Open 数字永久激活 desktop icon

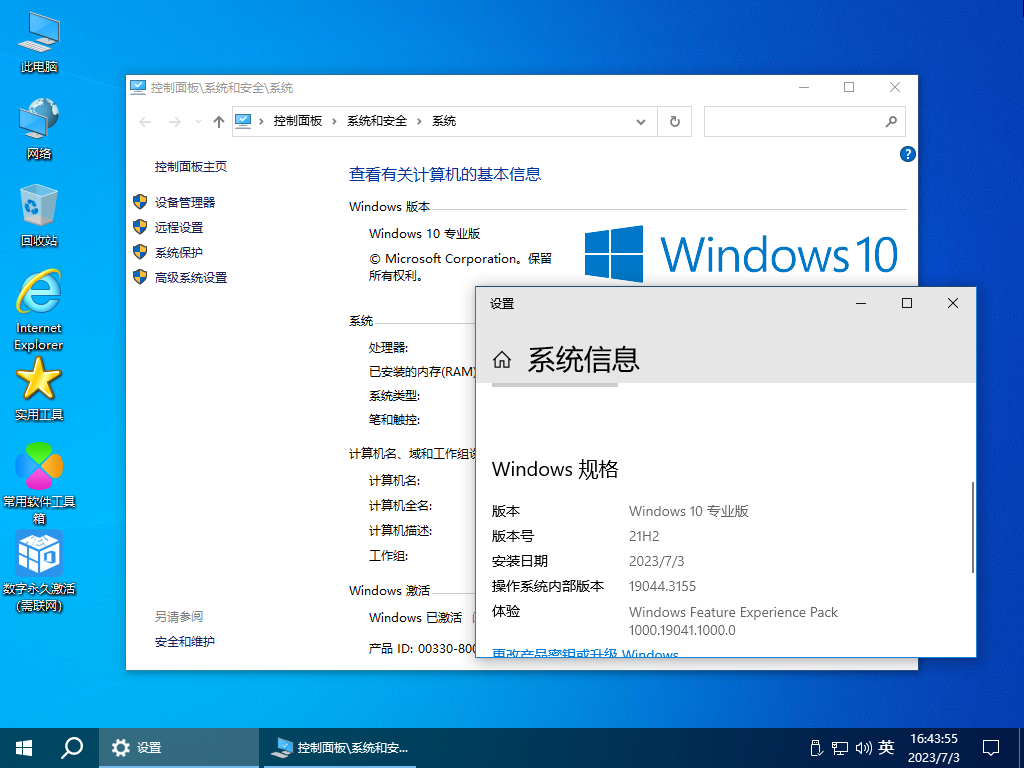pyautogui.click(x=39, y=571)
